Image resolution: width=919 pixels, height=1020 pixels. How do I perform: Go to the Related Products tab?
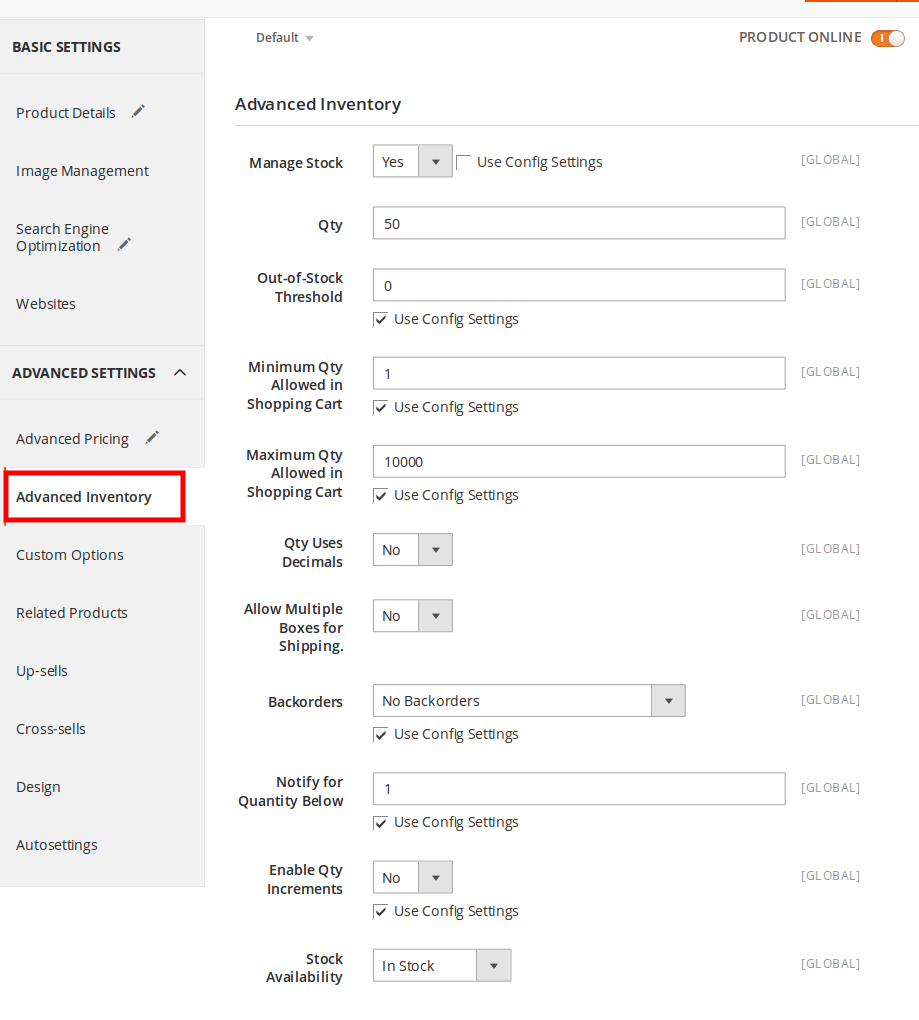coord(72,613)
